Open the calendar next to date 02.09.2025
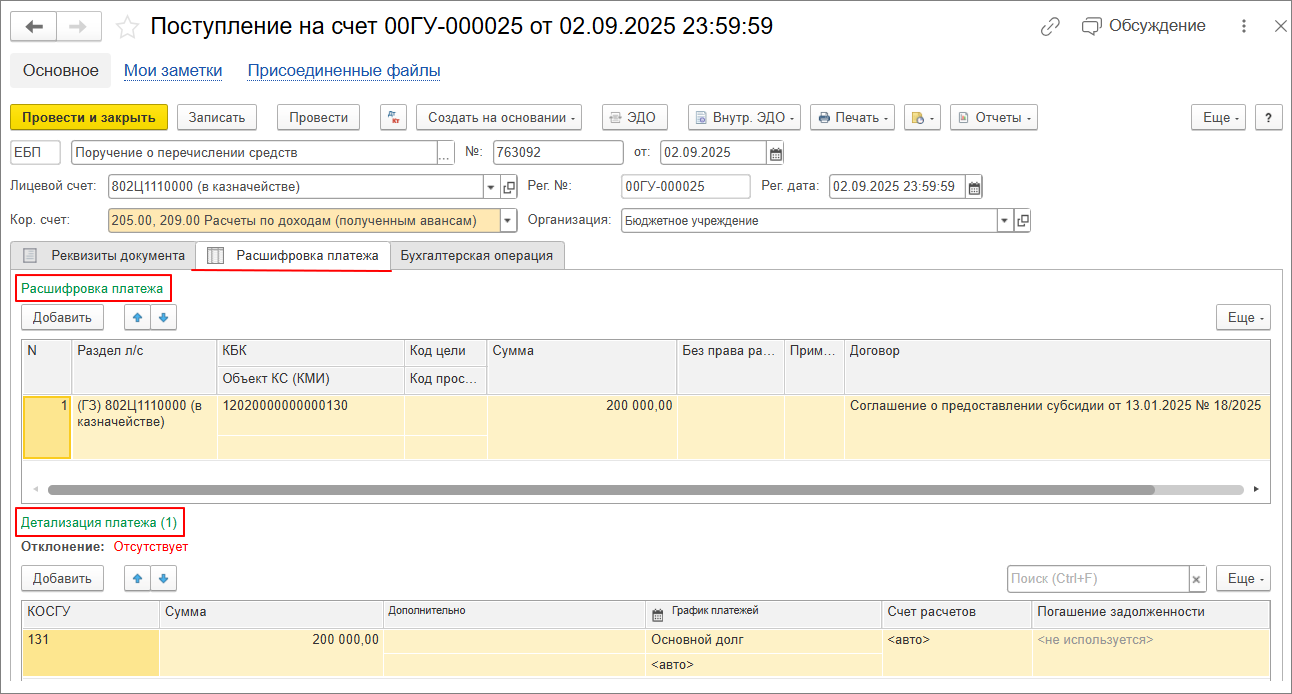The width and height of the screenshot is (1292, 694). 775,153
